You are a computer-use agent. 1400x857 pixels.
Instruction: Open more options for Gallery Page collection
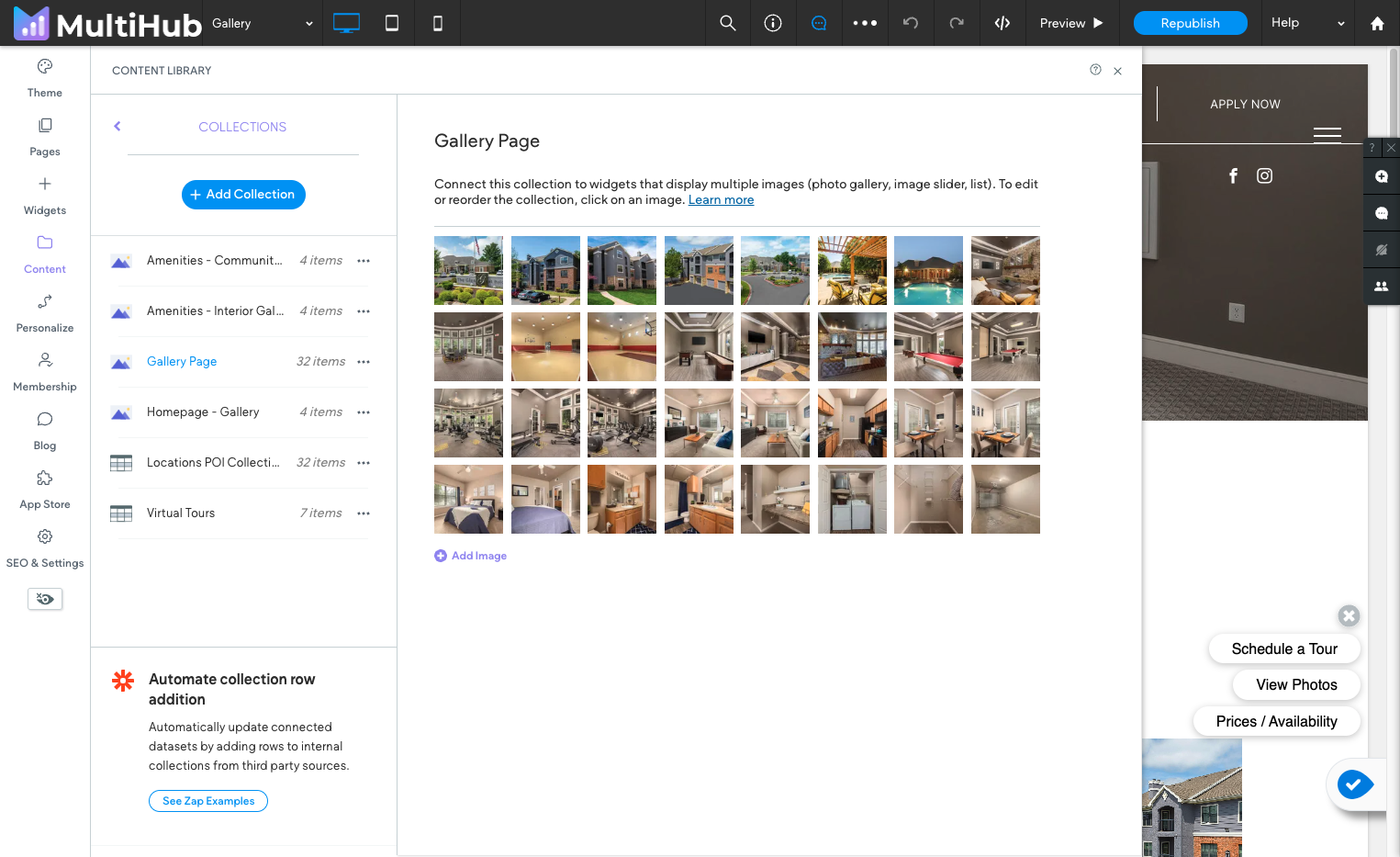click(364, 362)
